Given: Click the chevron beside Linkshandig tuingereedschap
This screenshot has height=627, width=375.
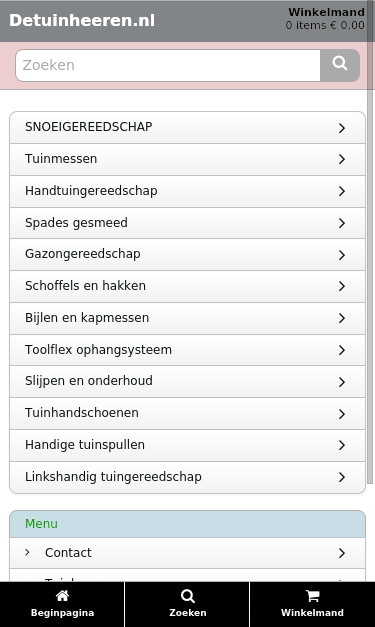Looking at the screenshot, I should click(x=341, y=477).
